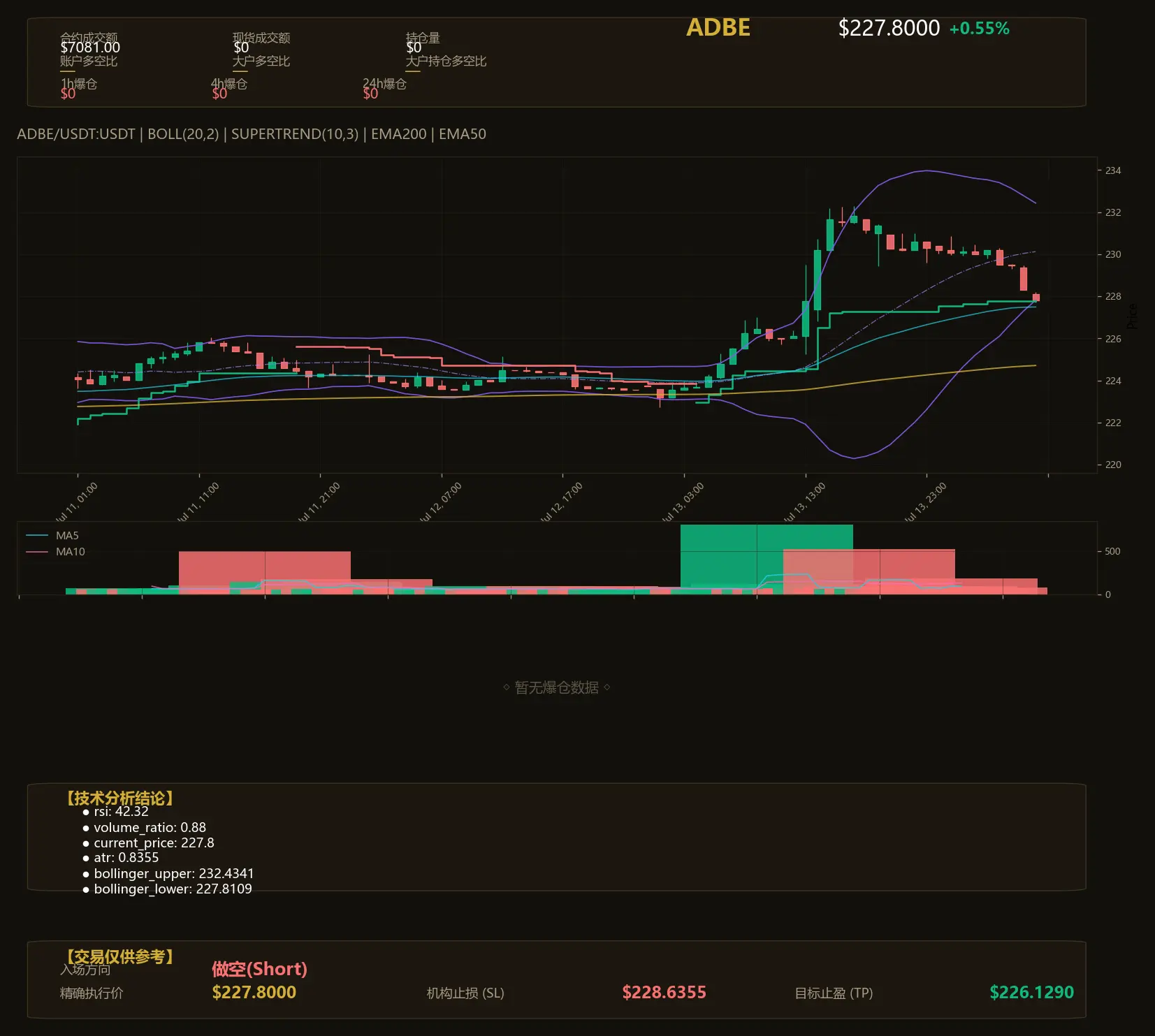Click the 4h爆仓 label

coord(229,84)
